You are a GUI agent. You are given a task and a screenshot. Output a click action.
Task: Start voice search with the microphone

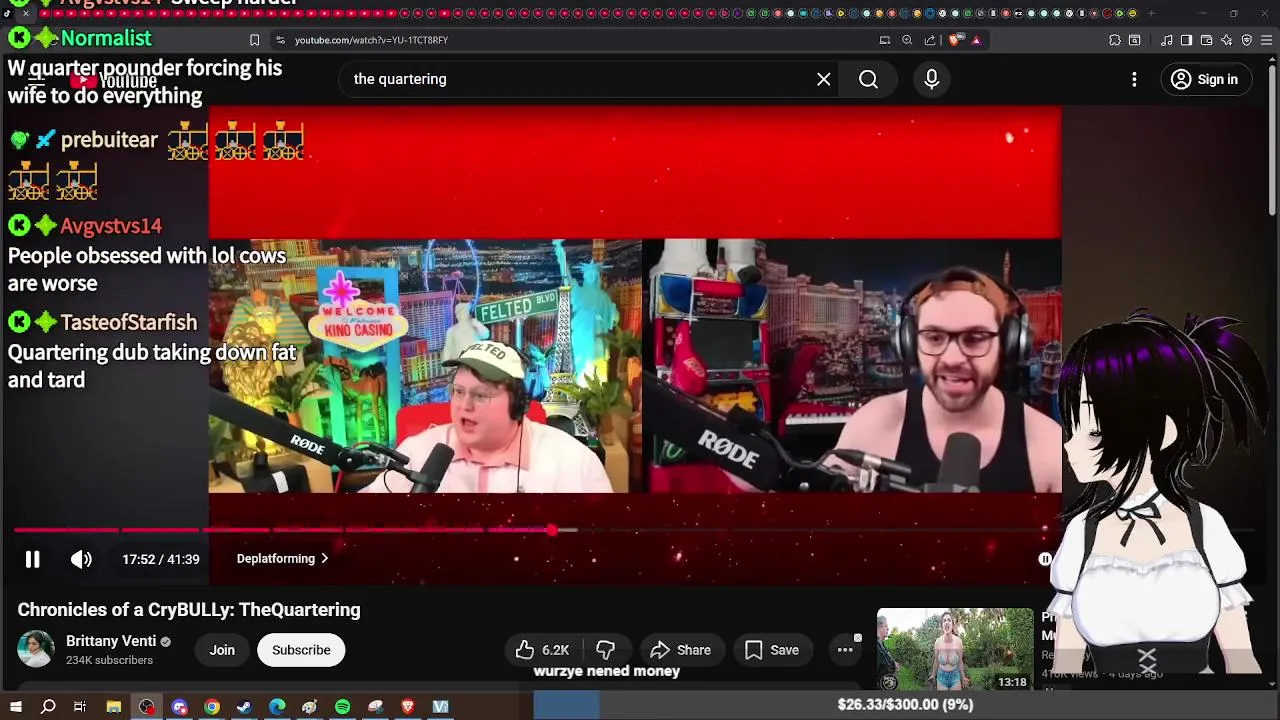[x=932, y=79]
